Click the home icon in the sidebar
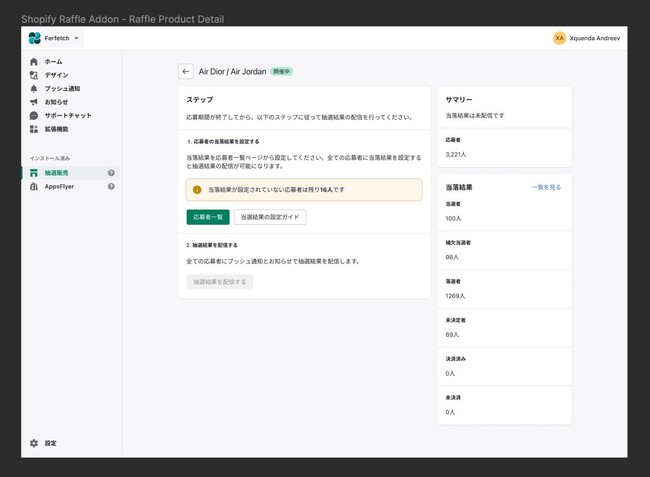Image resolution: width=650 pixels, height=477 pixels. [x=34, y=62]
